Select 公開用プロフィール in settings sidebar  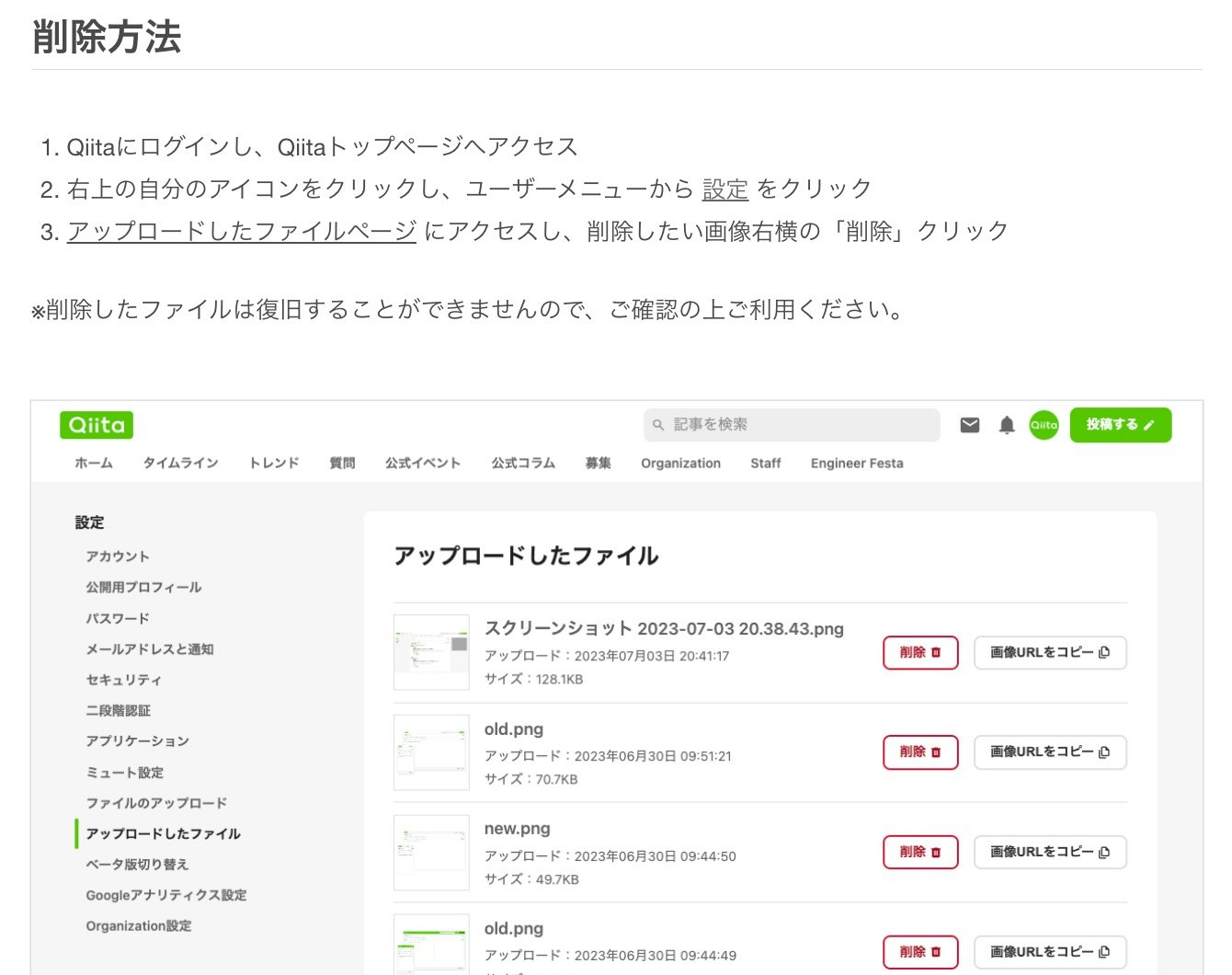(x=143, y=587)
